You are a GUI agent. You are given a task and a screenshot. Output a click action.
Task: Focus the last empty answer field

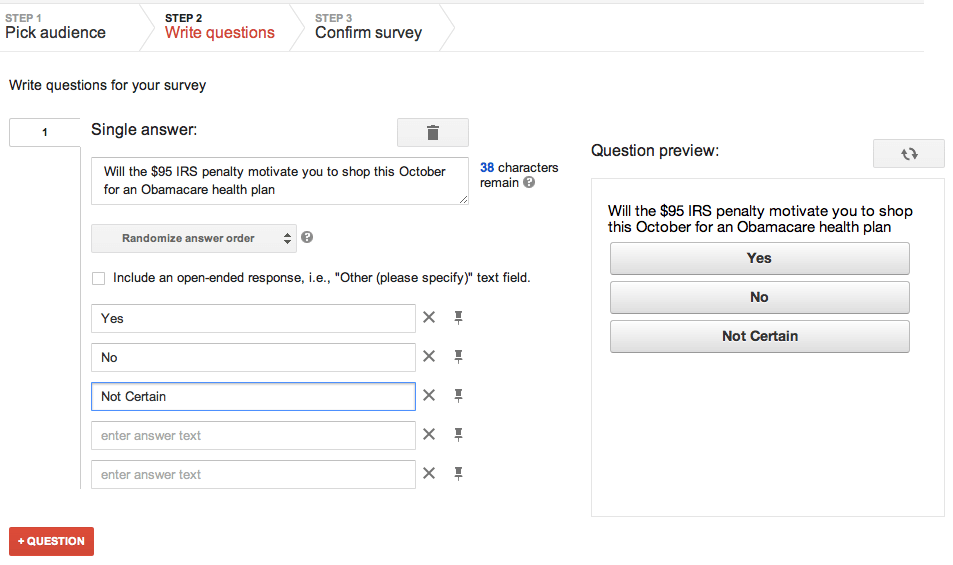click(x=253, y=474)
